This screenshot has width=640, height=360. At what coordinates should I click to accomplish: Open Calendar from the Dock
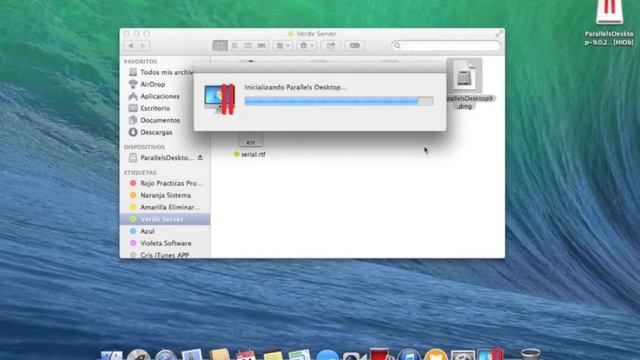tap(246, 355)
